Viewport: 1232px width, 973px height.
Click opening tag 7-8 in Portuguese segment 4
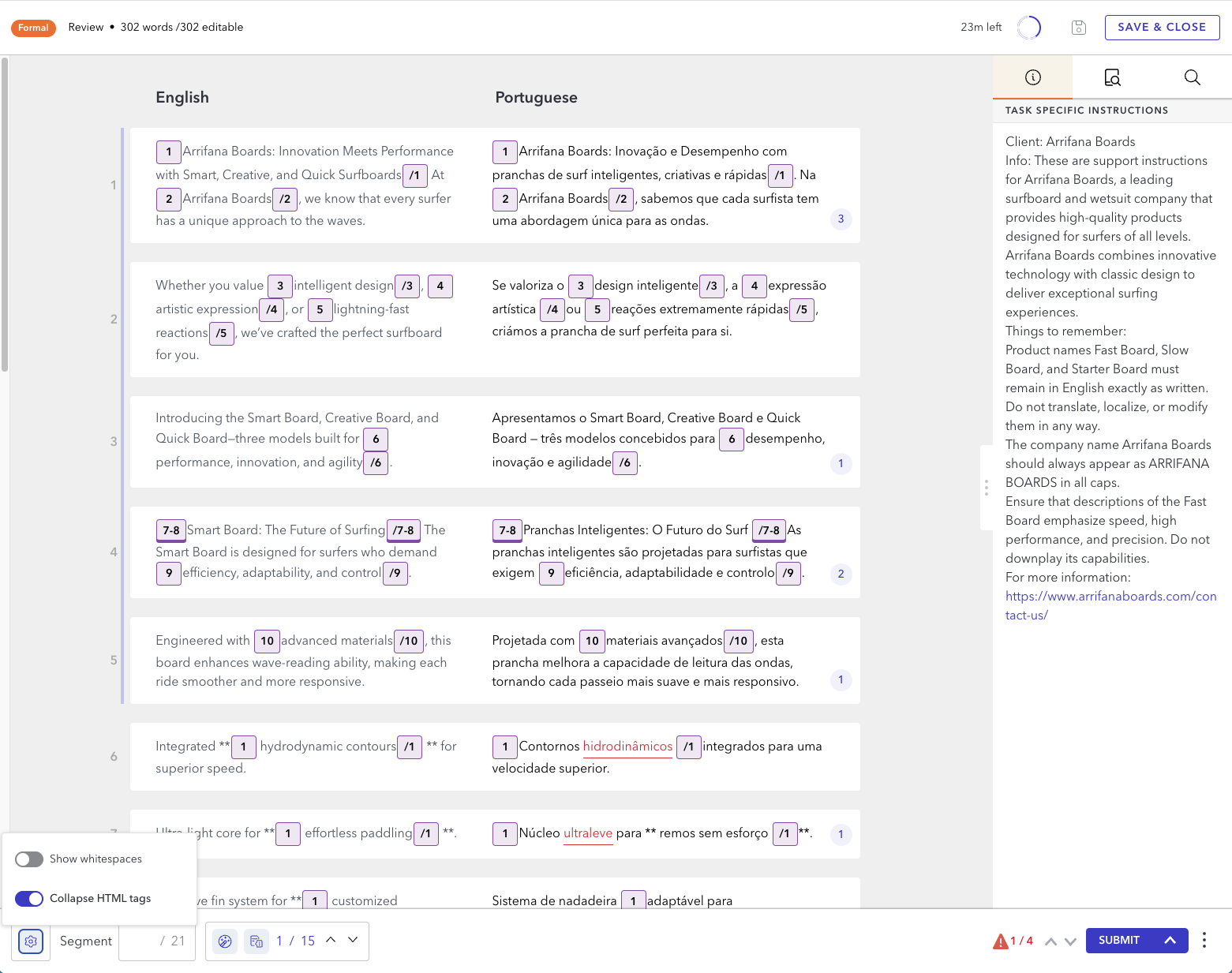click(x=507, y=530)
